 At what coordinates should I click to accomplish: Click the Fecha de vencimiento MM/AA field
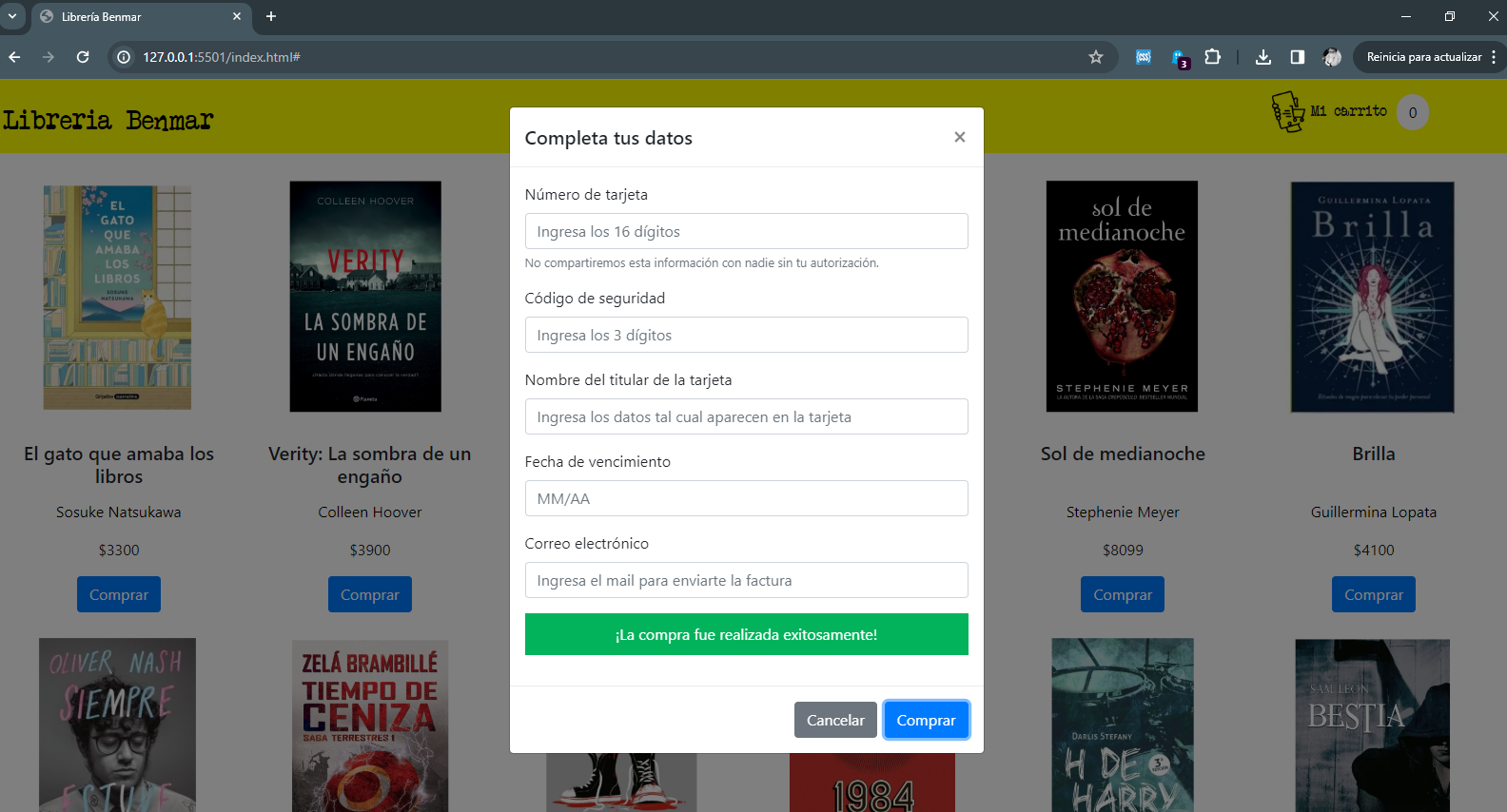[746, 498]
